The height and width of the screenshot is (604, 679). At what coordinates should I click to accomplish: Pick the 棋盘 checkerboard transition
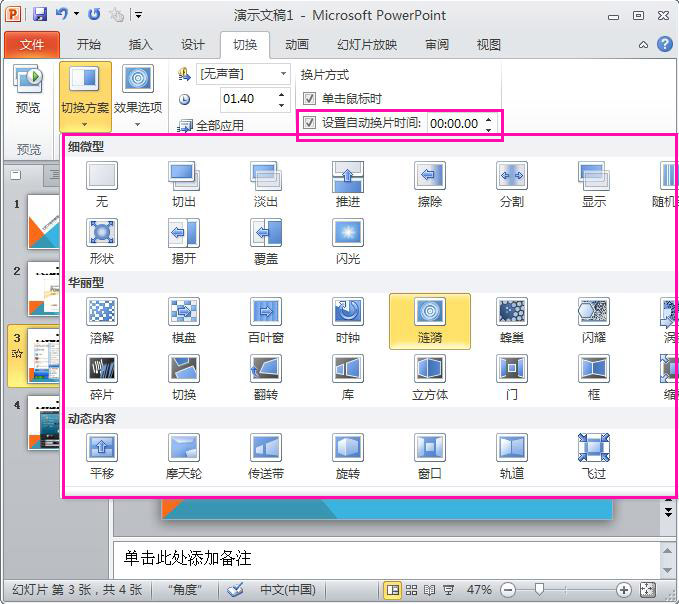point(184,321)
